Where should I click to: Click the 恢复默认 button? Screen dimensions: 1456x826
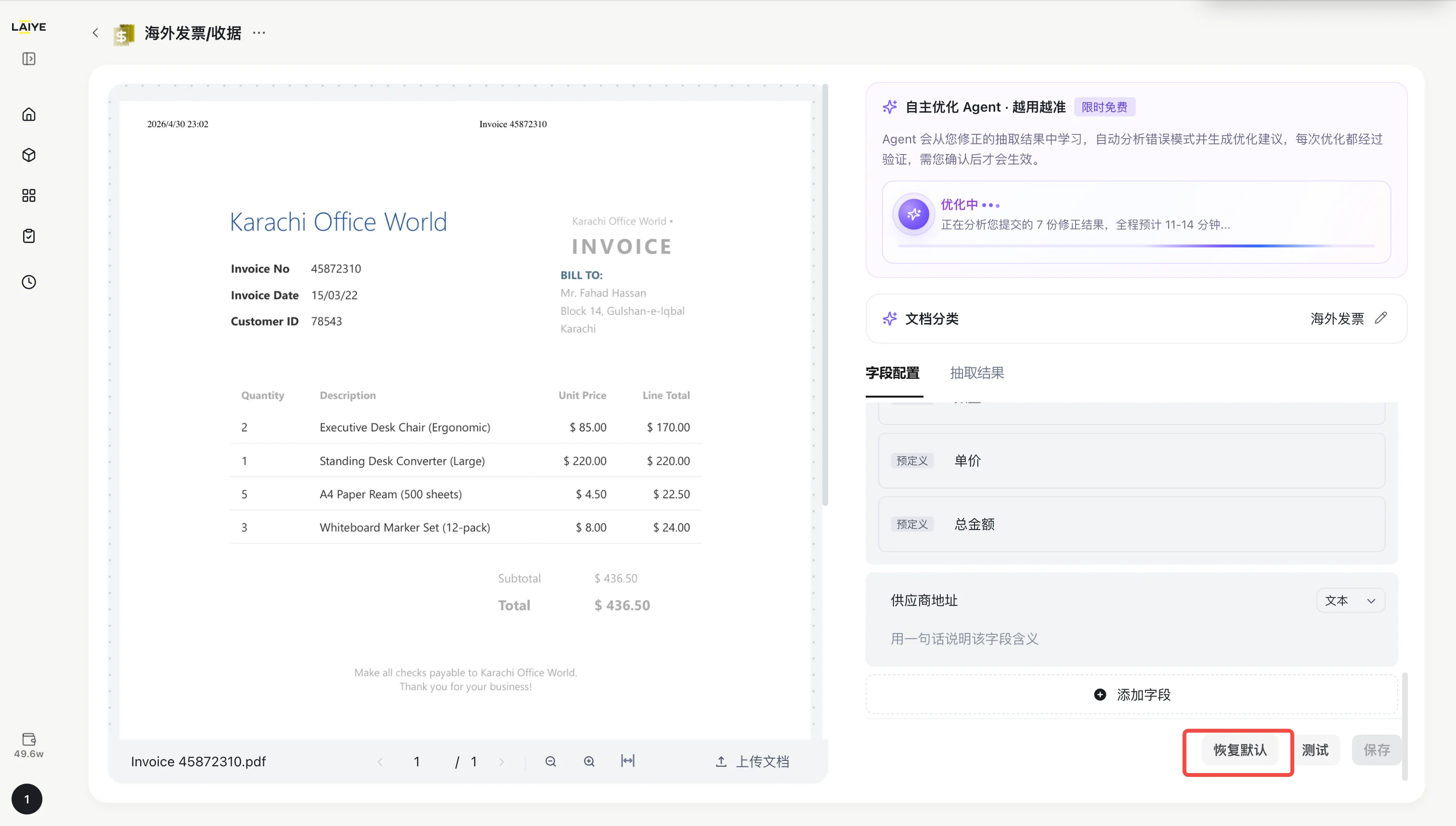point(1240,750)
